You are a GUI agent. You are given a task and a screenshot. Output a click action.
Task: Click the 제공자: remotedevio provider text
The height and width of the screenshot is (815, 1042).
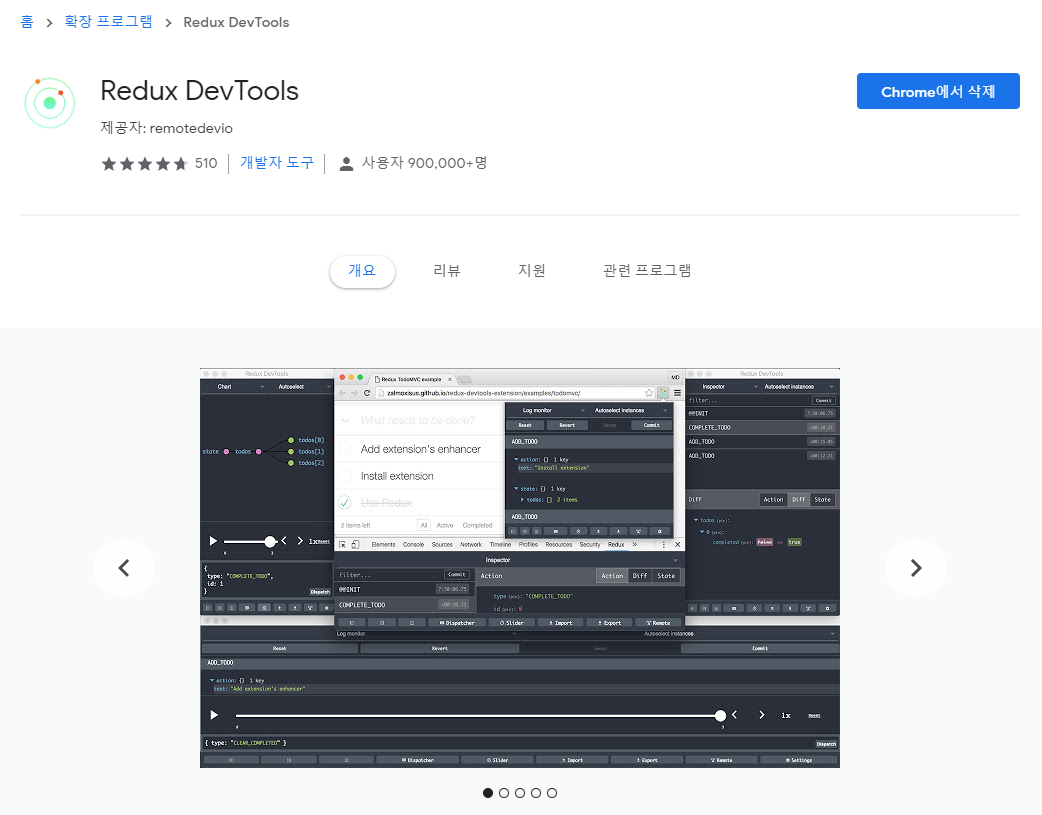tap(166, 128)
